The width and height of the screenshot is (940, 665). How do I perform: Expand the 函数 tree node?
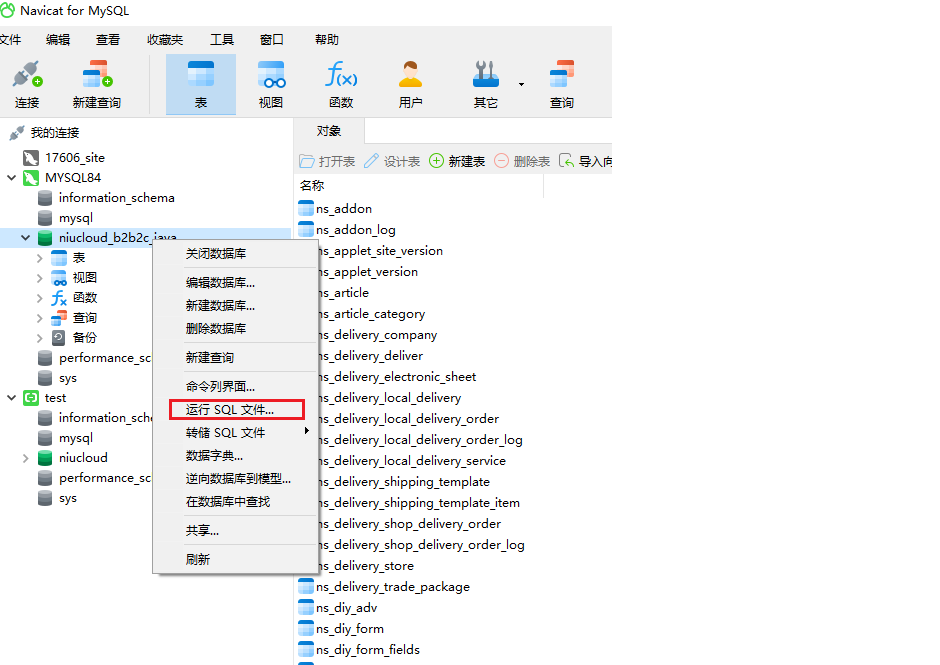coord(40,298)
